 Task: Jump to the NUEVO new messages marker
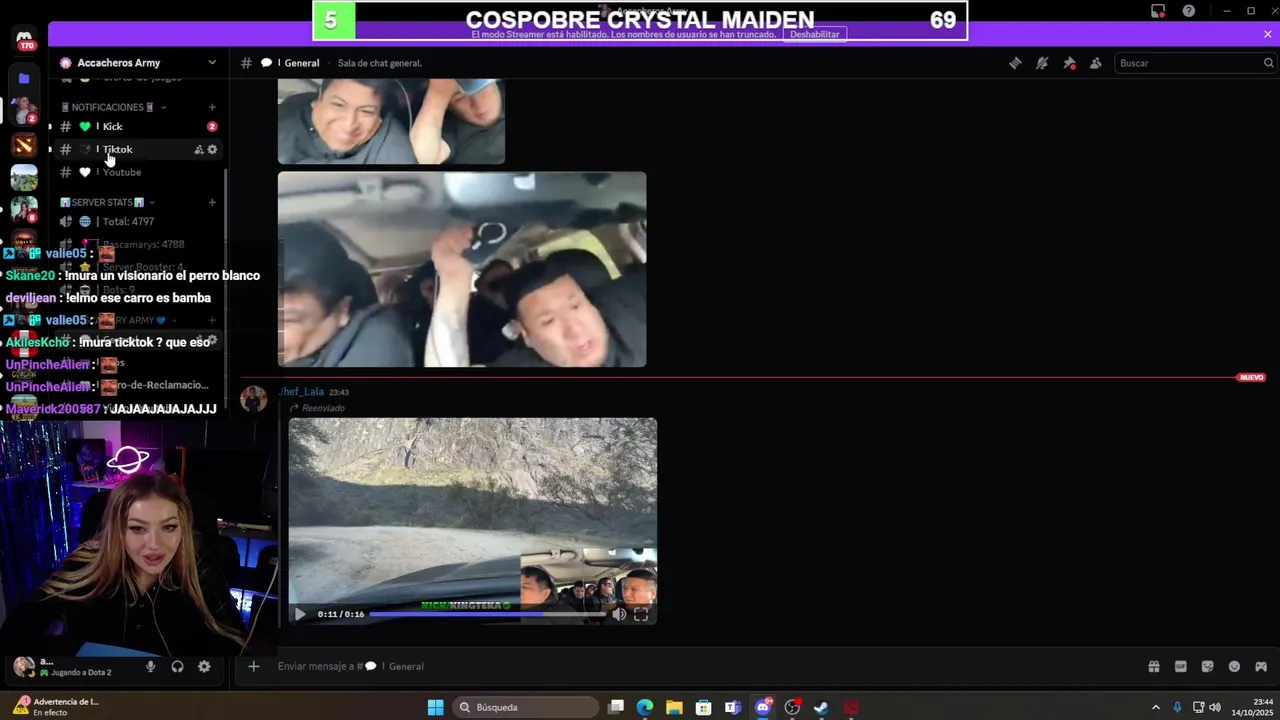[x=1252, y=377]
